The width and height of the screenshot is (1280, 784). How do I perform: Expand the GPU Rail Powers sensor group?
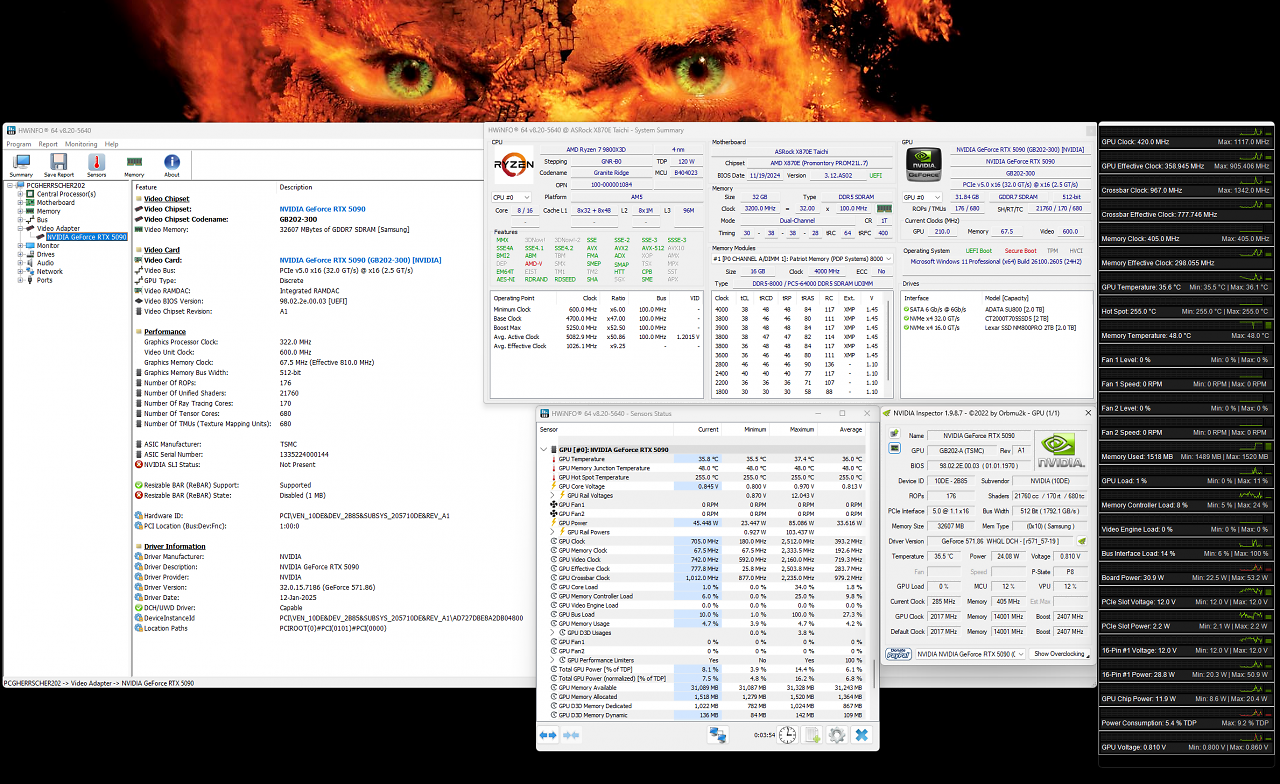[x=553, y=532]
